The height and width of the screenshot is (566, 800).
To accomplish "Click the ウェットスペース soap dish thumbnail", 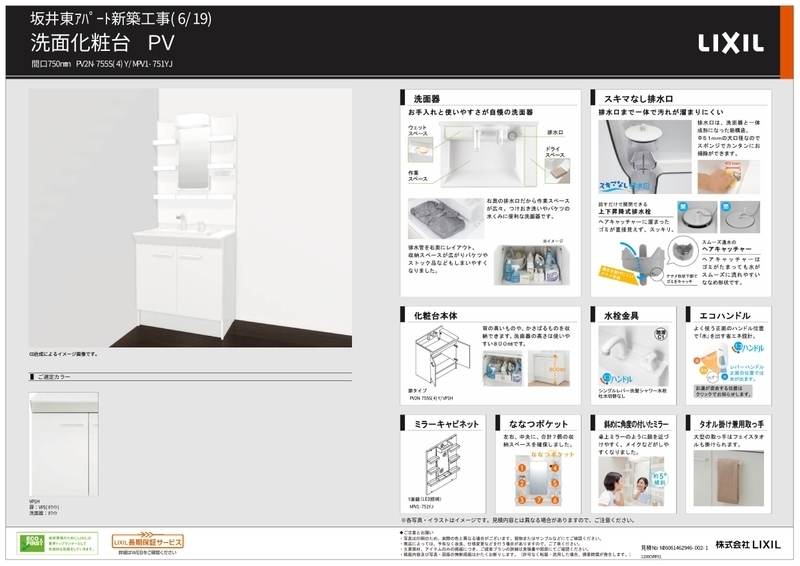I will pyautogui.click(x=420, y=150).
